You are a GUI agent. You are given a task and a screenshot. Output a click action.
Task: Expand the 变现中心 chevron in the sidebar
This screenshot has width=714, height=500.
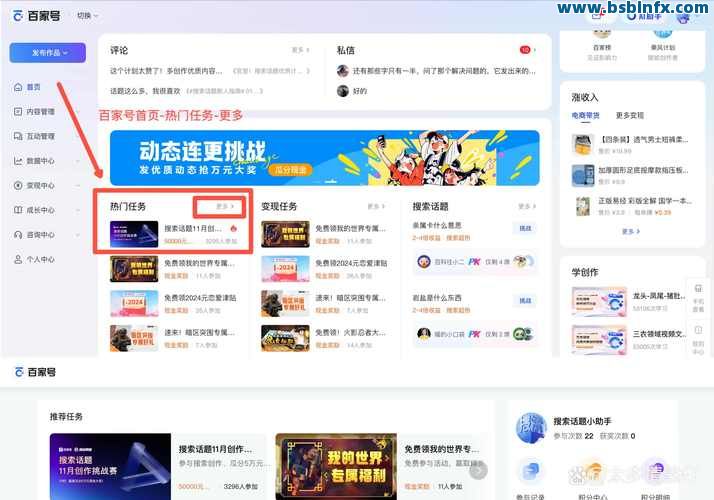(77, 185)
